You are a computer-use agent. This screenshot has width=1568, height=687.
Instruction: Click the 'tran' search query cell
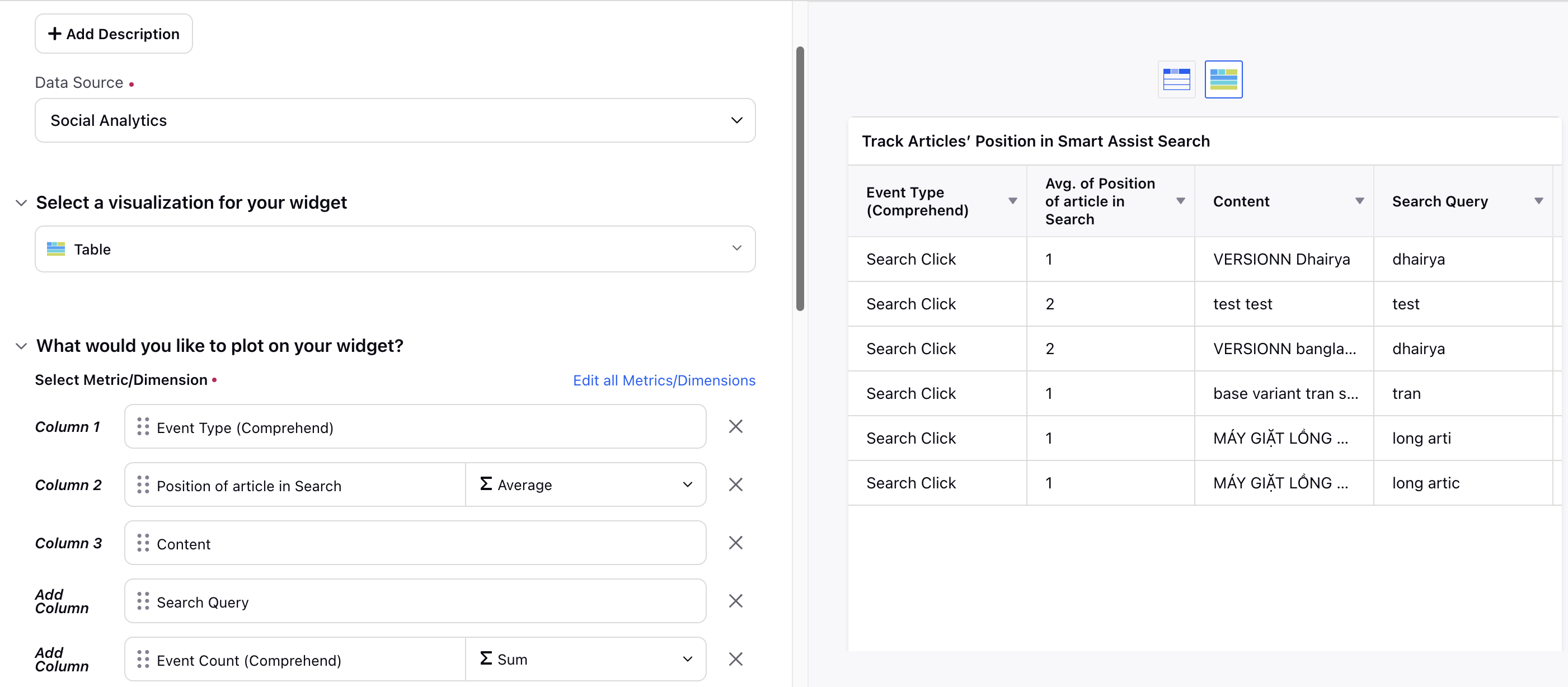point(1463,394)
